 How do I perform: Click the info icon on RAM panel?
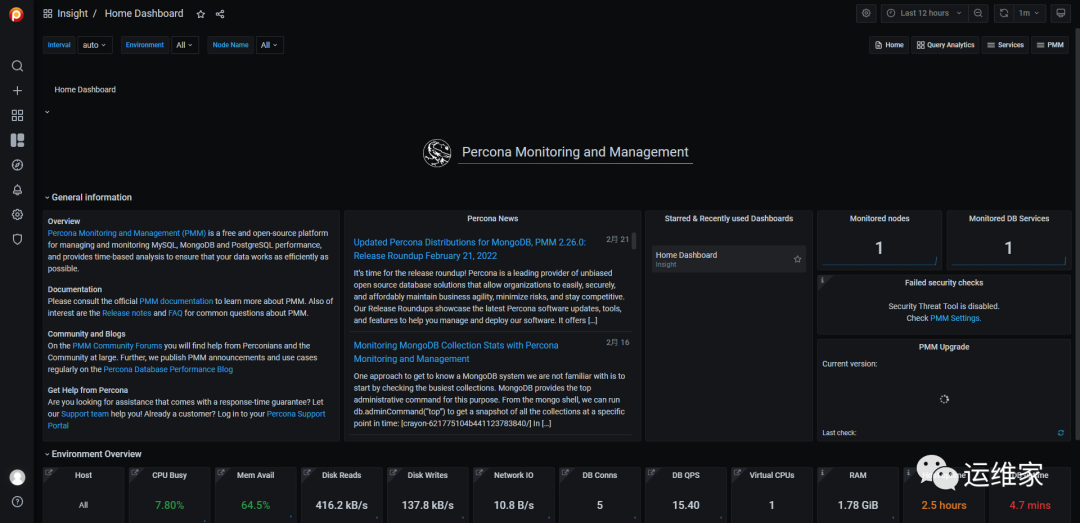point(822,472)
